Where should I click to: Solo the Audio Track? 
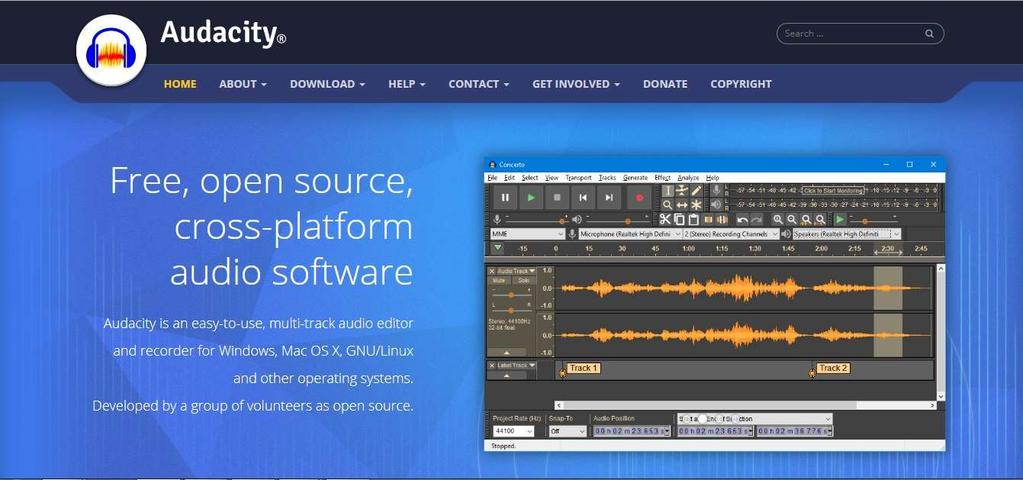click(x=523, y=280)
